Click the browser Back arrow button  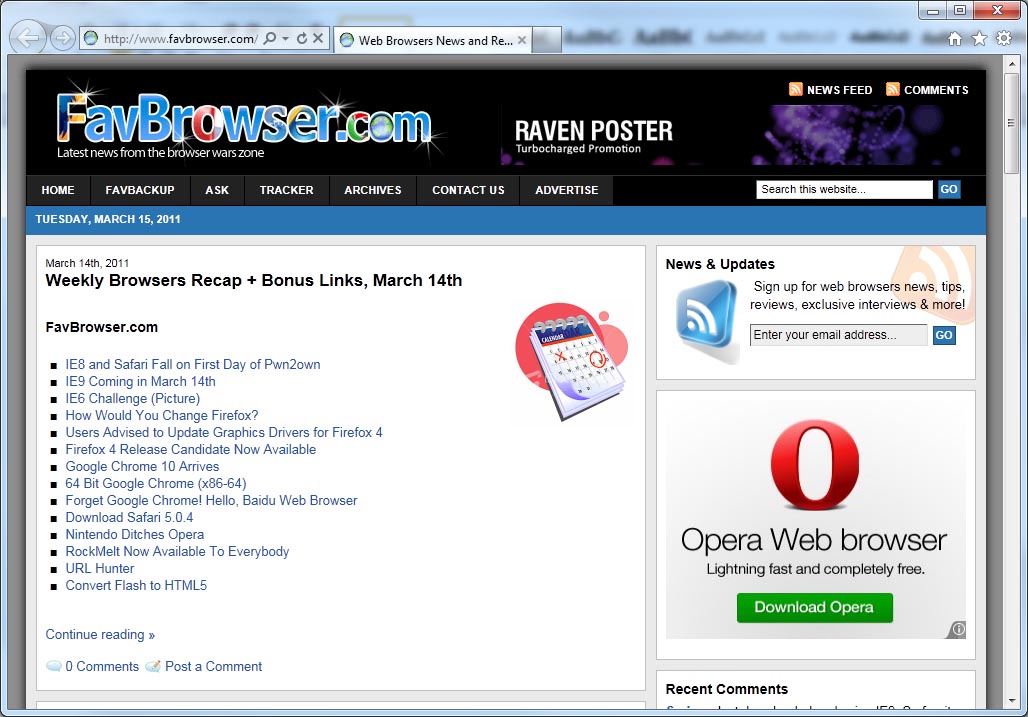[29, 38]
